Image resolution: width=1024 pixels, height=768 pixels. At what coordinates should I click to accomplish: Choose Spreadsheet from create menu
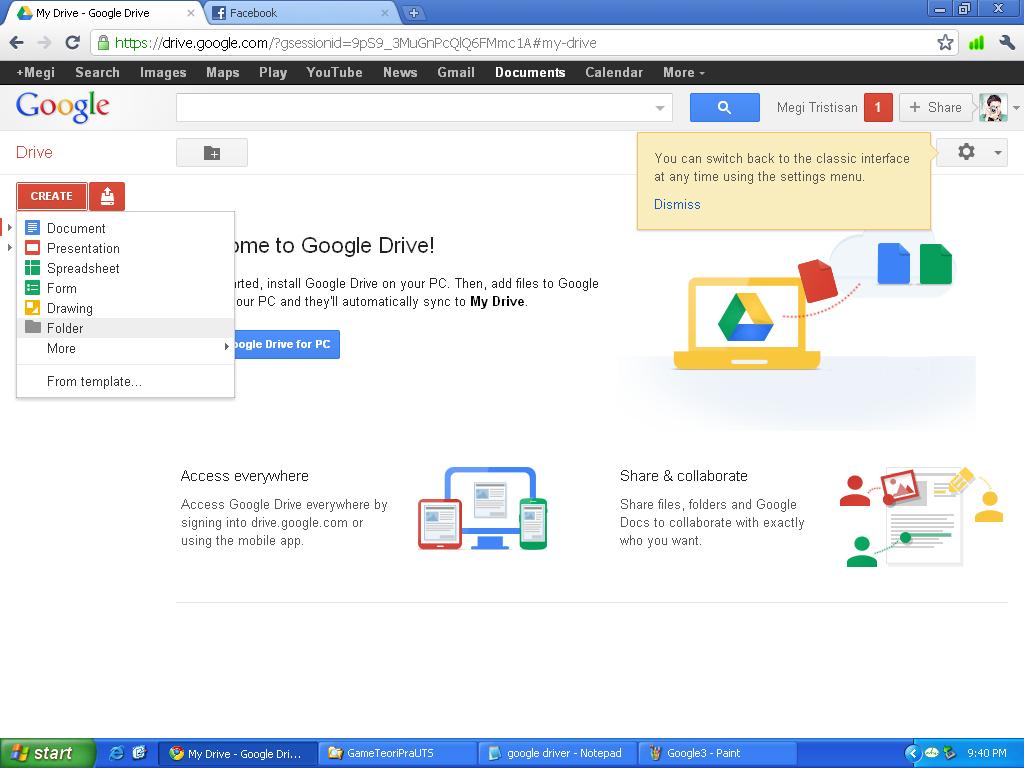pyautogui.click(x=125, y=268)
